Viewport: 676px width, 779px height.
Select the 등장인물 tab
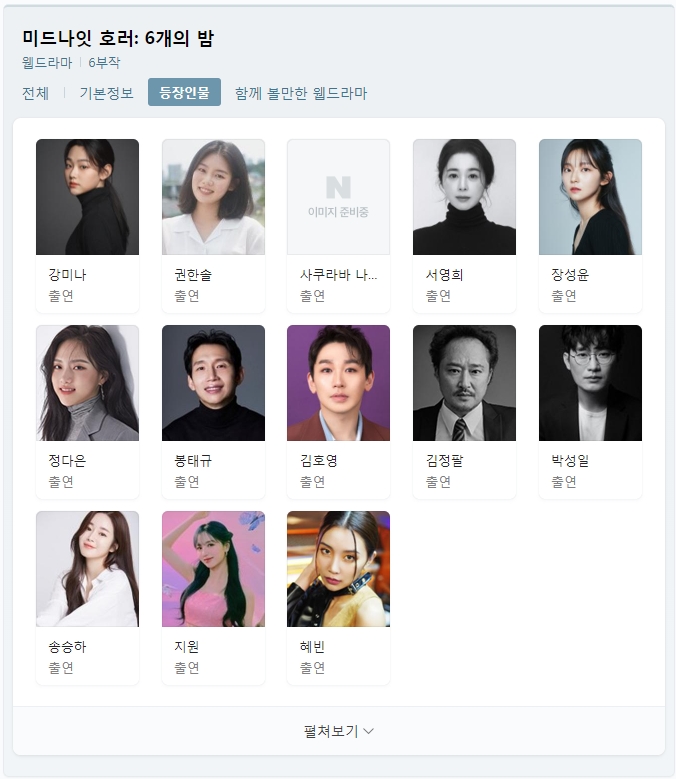tap(184, 92)
